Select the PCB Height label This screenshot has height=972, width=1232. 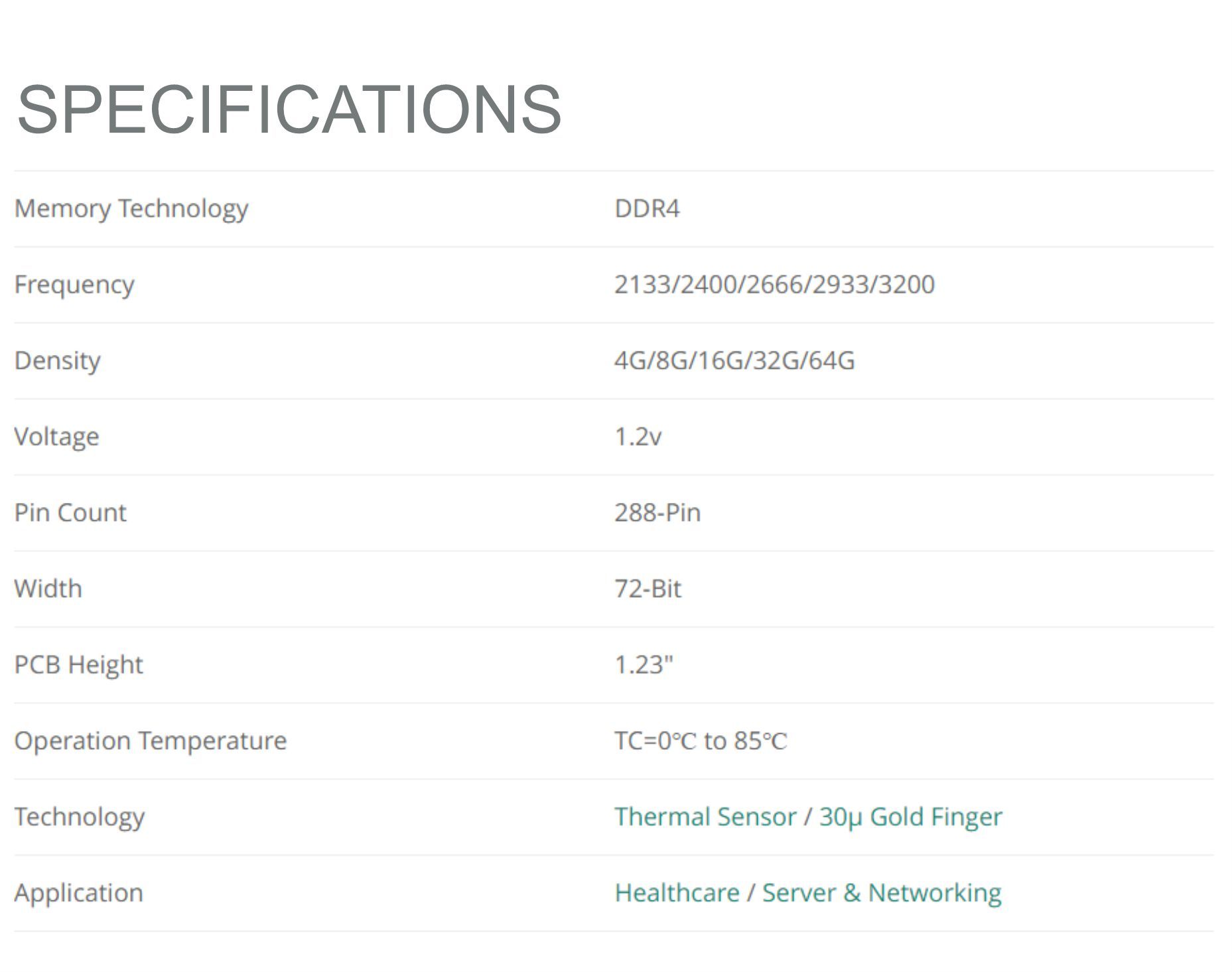tap(79, 665)
